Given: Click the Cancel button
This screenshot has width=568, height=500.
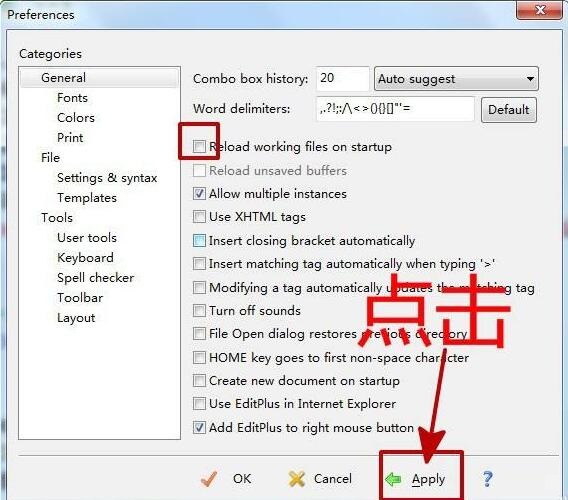Looking at the screenshot, I should (320, 479).
